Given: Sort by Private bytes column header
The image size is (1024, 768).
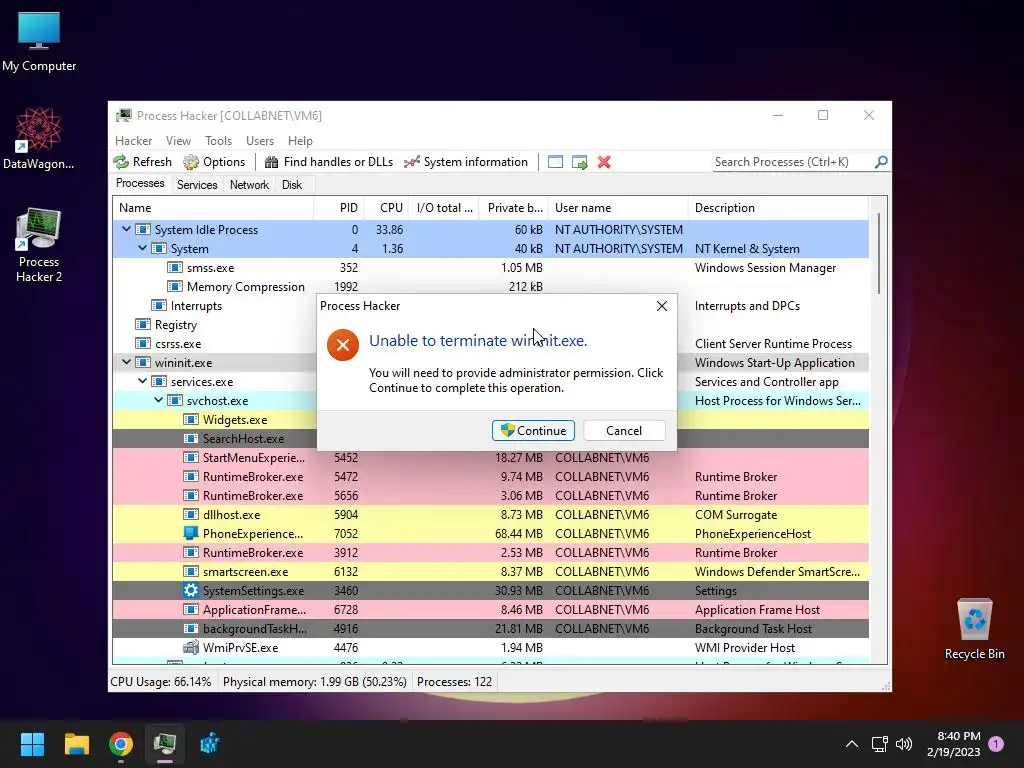Looking at the screenshot, I should click(514, 208).
